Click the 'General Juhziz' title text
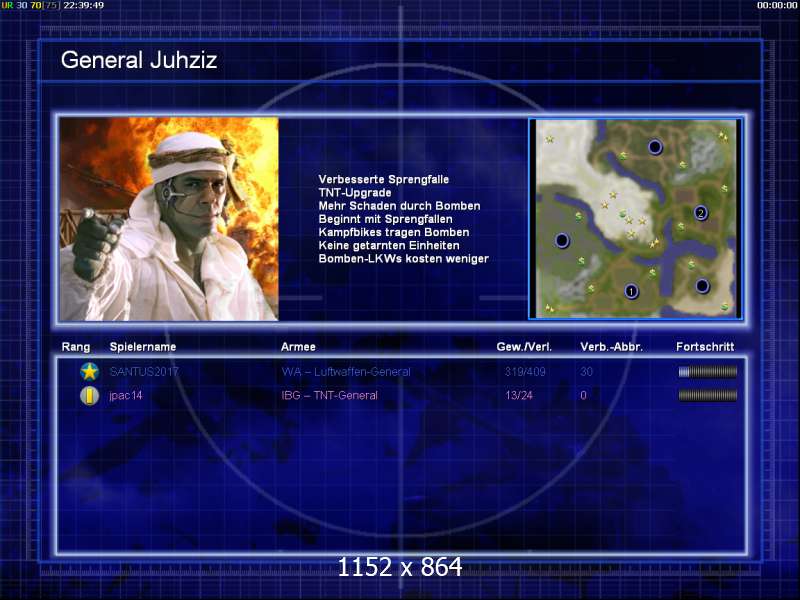Viewport: 800px width, 600px height. [x=139, y=60]
